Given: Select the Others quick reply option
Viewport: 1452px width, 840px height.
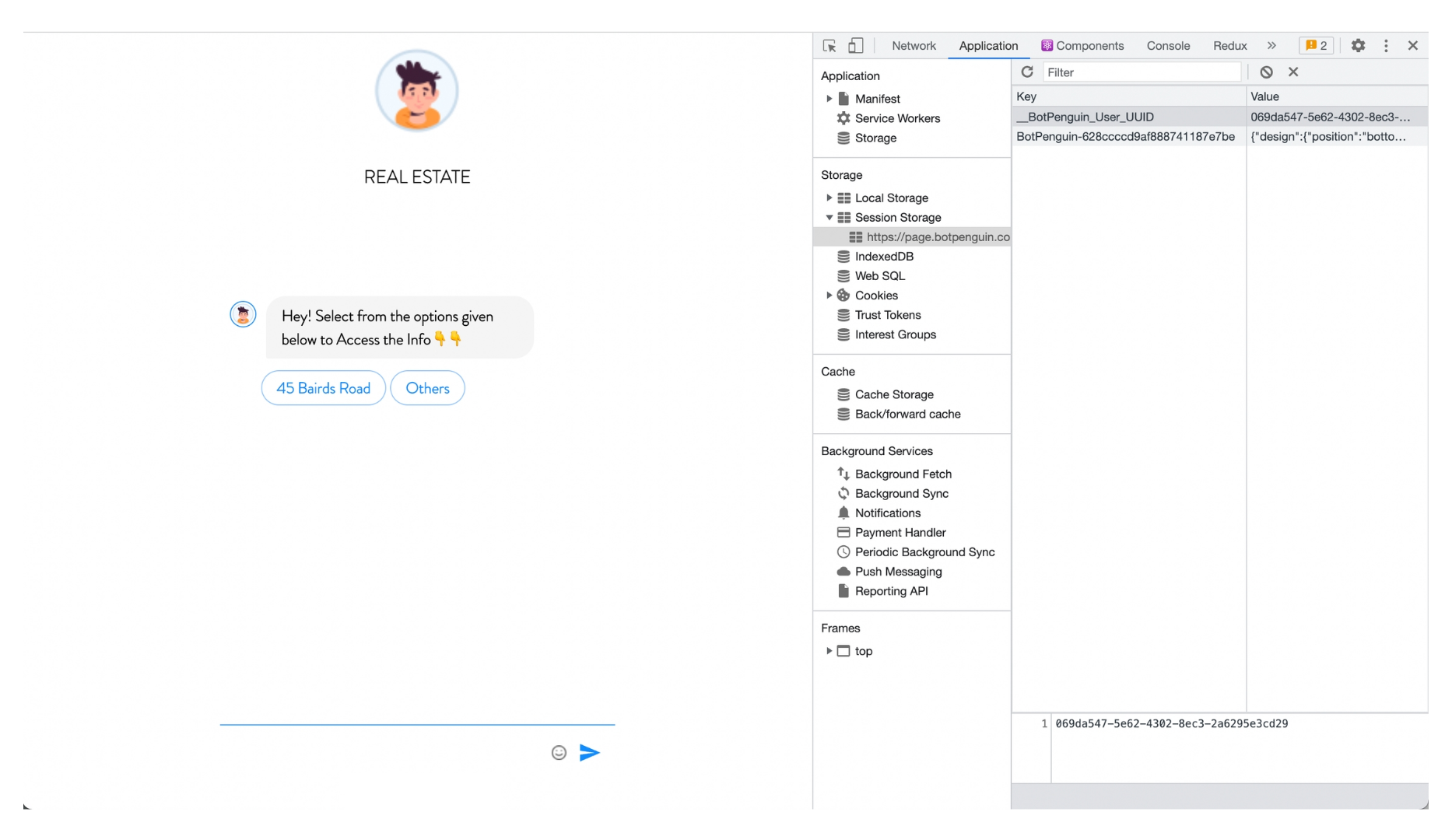Looking at the screenshot, I should click(427, 387).
